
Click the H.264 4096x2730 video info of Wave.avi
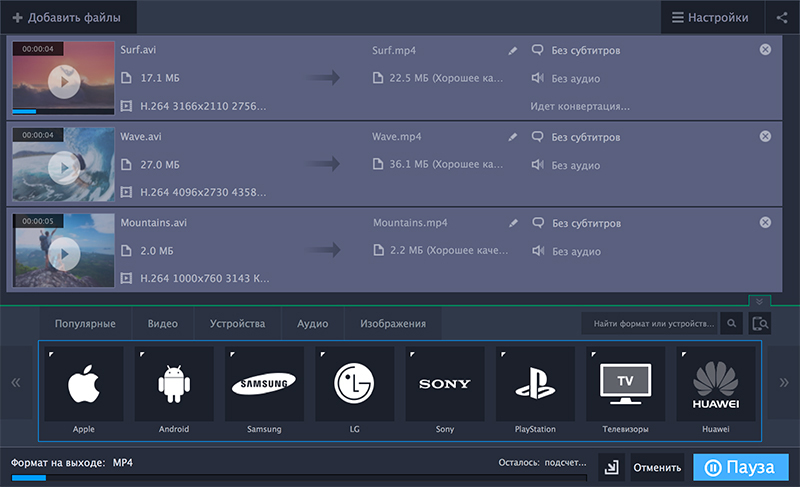[193, 192]
